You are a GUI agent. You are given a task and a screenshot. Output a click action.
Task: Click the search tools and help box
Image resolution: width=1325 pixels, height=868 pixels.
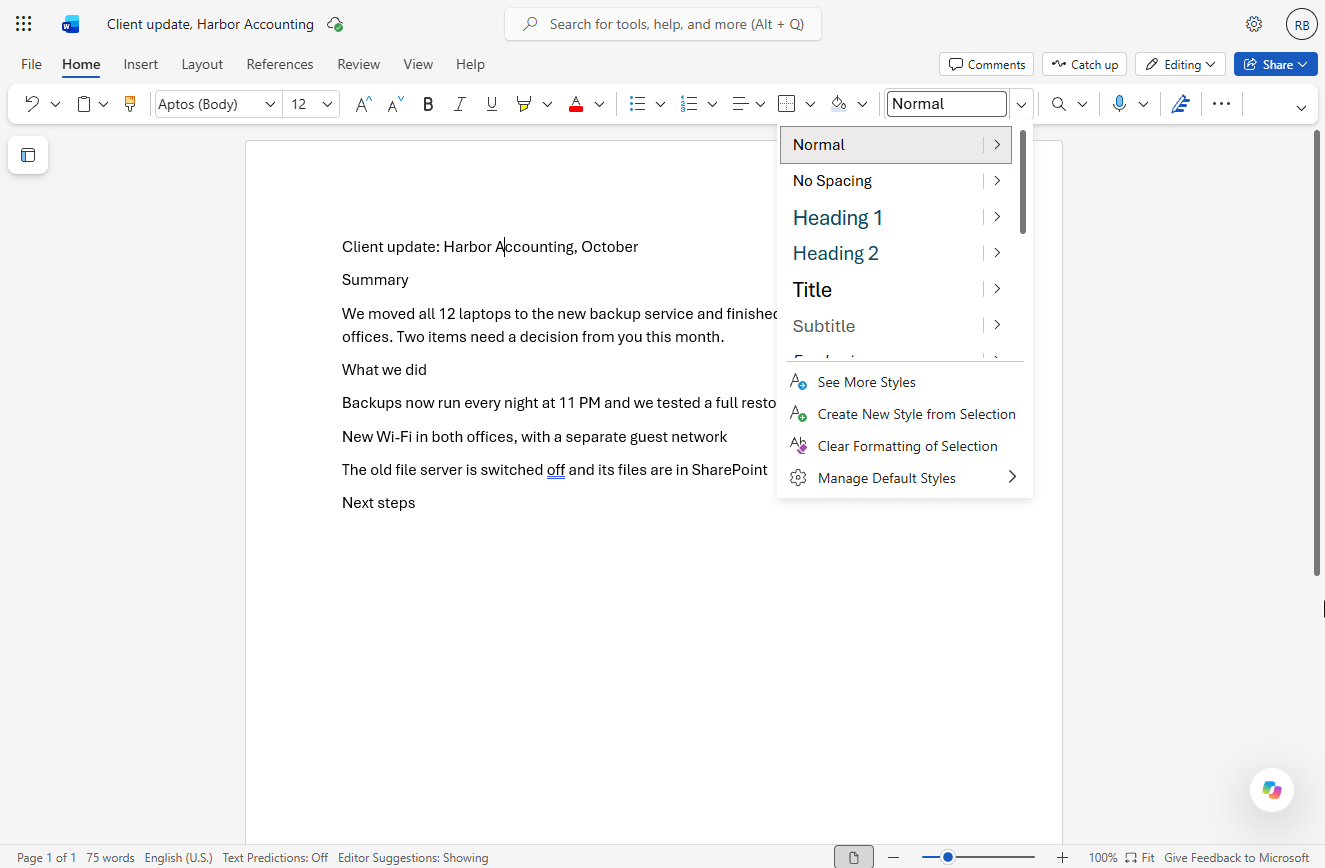pos(663,24)
